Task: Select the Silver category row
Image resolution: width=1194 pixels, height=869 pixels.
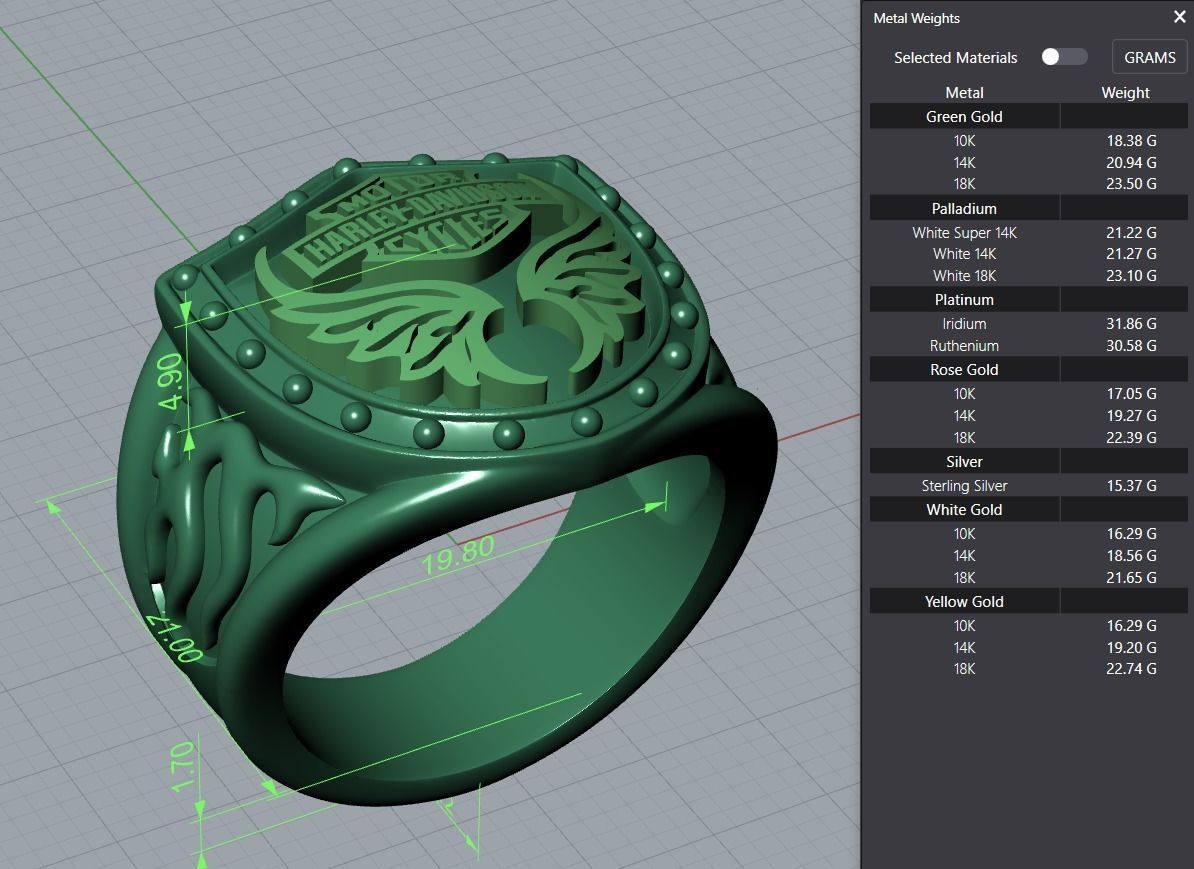Action: (x=1028, y=462)
